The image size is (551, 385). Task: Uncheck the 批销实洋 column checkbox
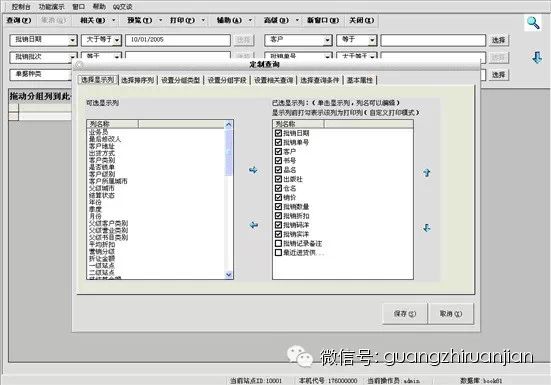click(x=278, y=234)
